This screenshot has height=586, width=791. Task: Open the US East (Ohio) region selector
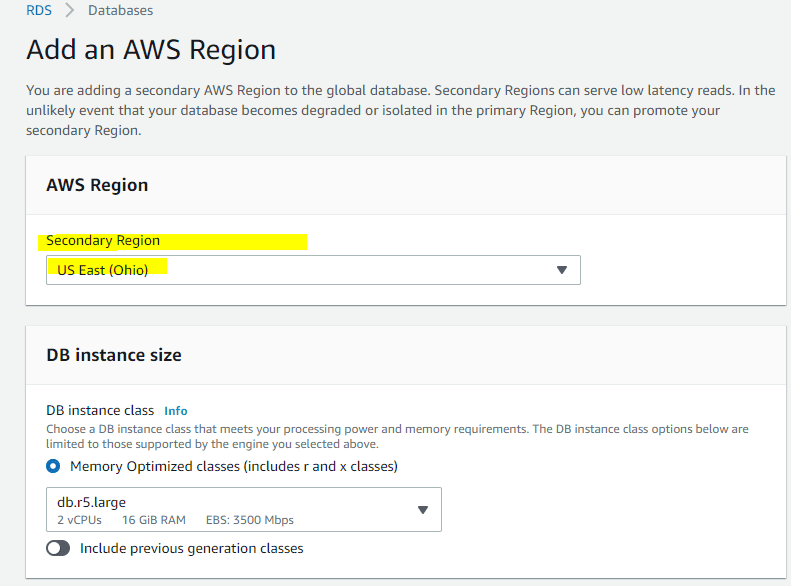pos(313,270)
